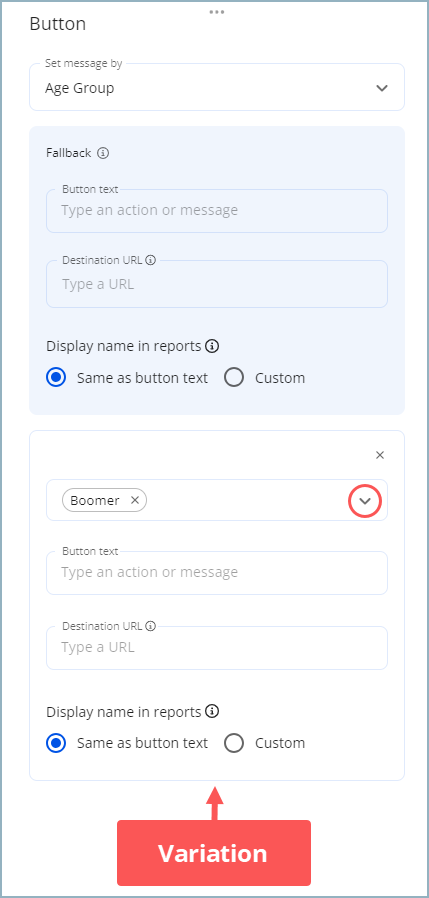Close the Boomer variation card

[x=380, y=455]
